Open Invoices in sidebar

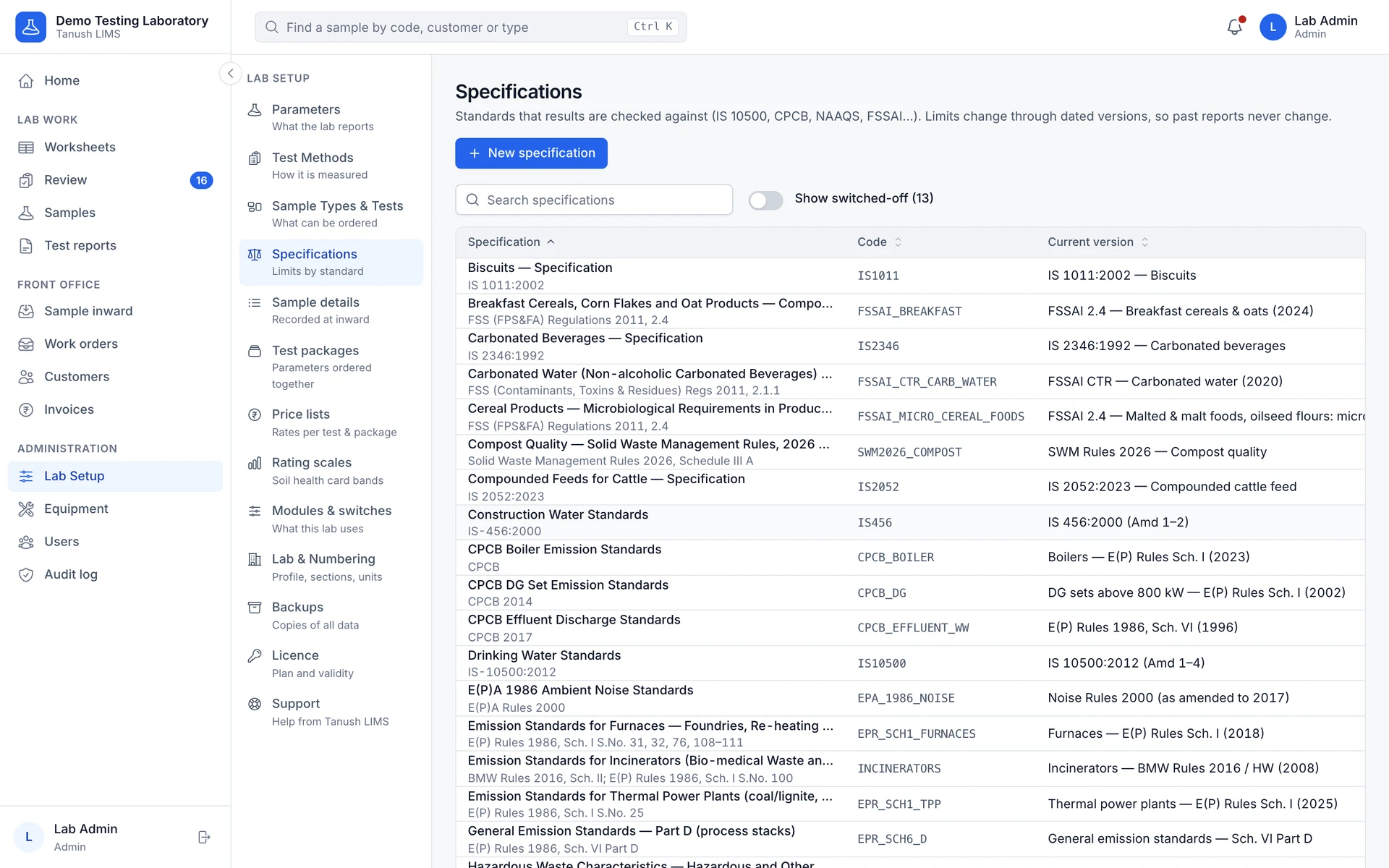coord(115,409)
